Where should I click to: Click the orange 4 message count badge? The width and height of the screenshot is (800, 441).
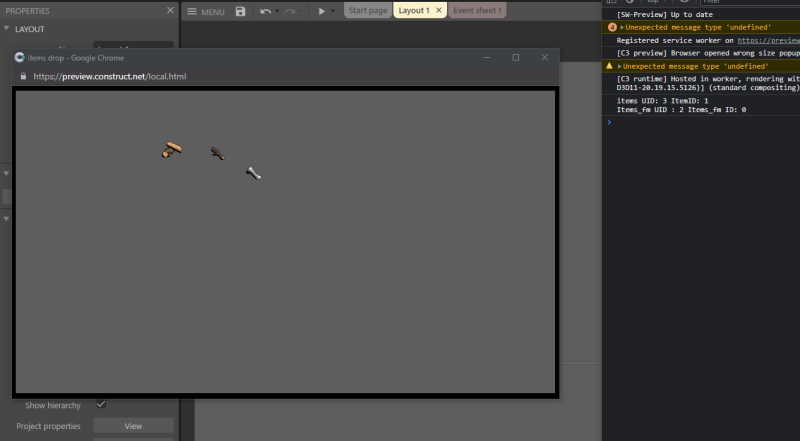612,28
